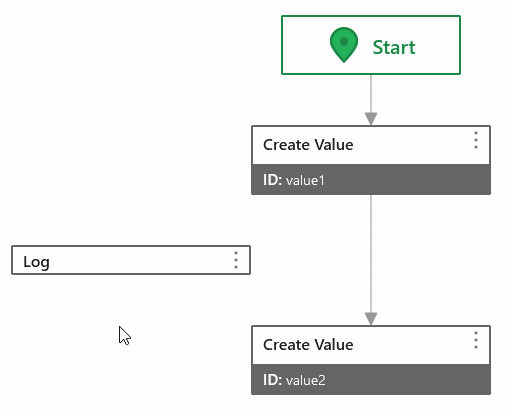The width and height of the screenshot is (511, 414).
Task: Click arrowhead entering the value2 node
Action: click(371, 319)
